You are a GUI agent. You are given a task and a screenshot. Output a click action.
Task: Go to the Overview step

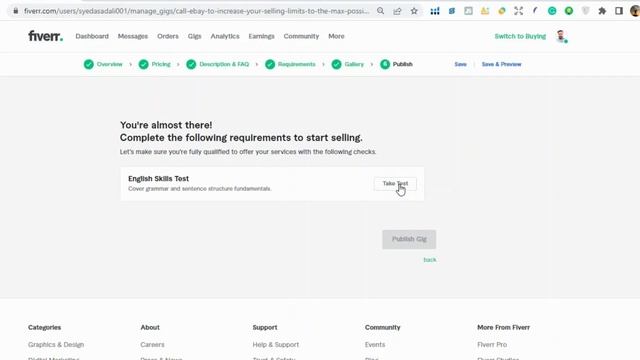(x=109, y=64)
